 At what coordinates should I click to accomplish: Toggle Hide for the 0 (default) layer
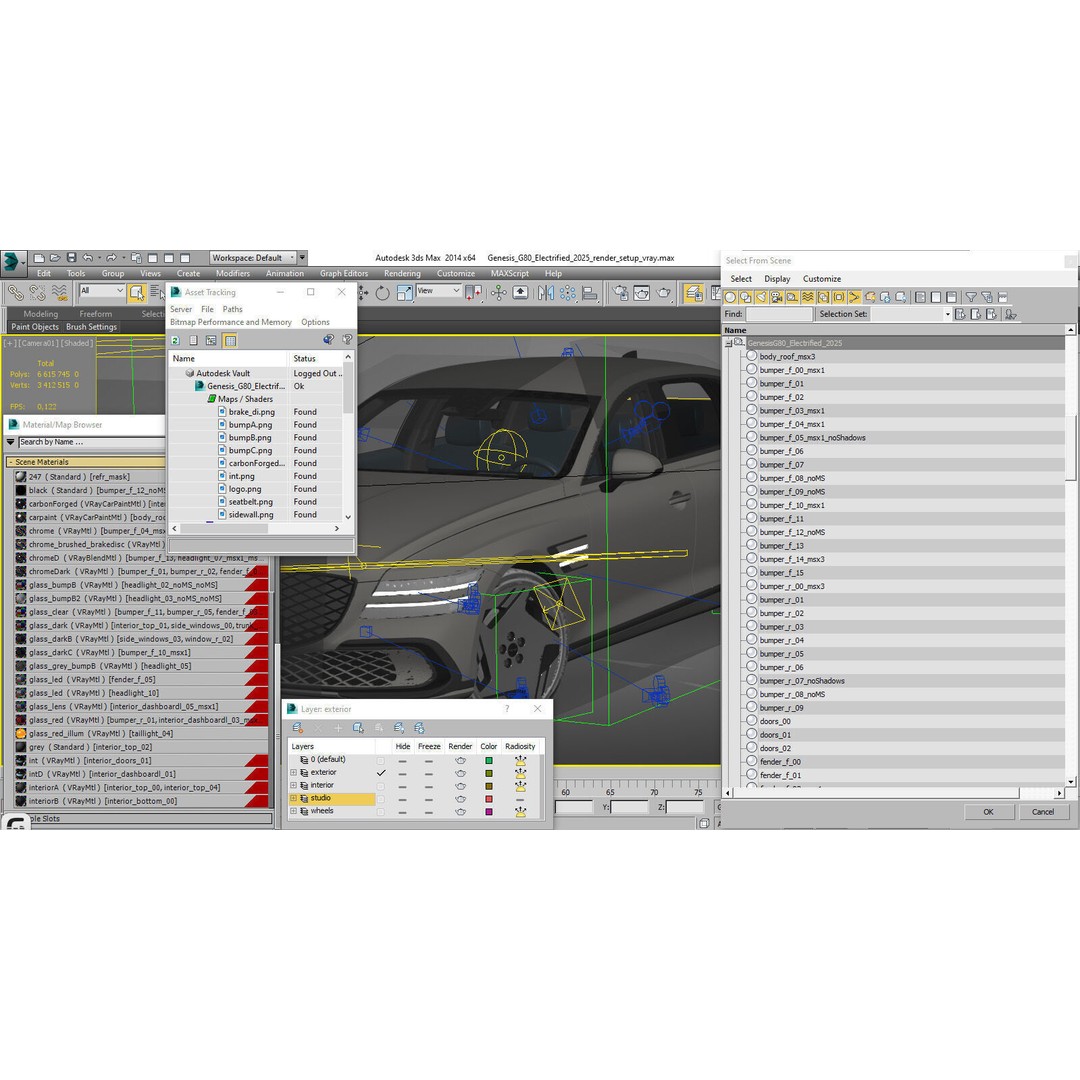(x=402, y=760)
